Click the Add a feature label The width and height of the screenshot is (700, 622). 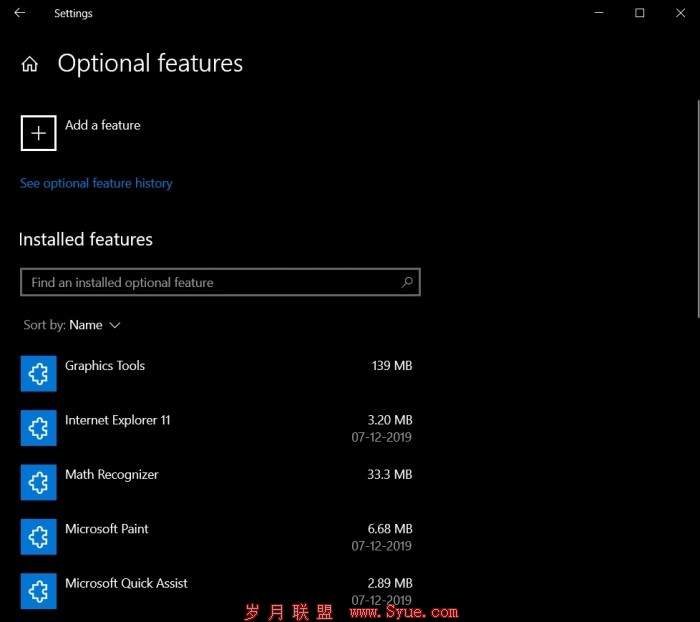click(103, 125)
